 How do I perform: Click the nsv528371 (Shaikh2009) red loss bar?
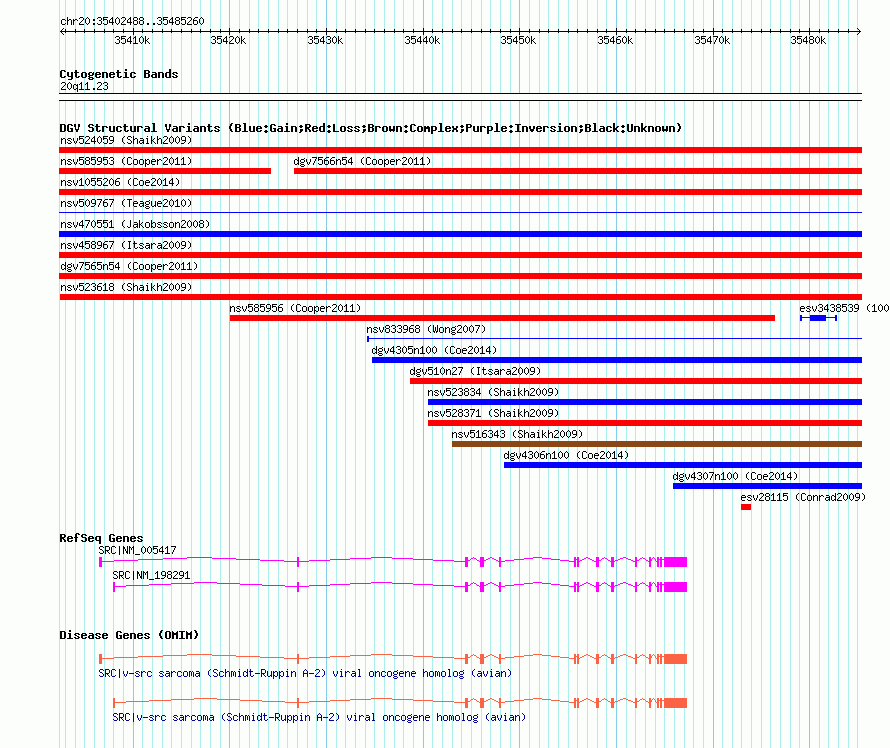(x=645, y=423)
